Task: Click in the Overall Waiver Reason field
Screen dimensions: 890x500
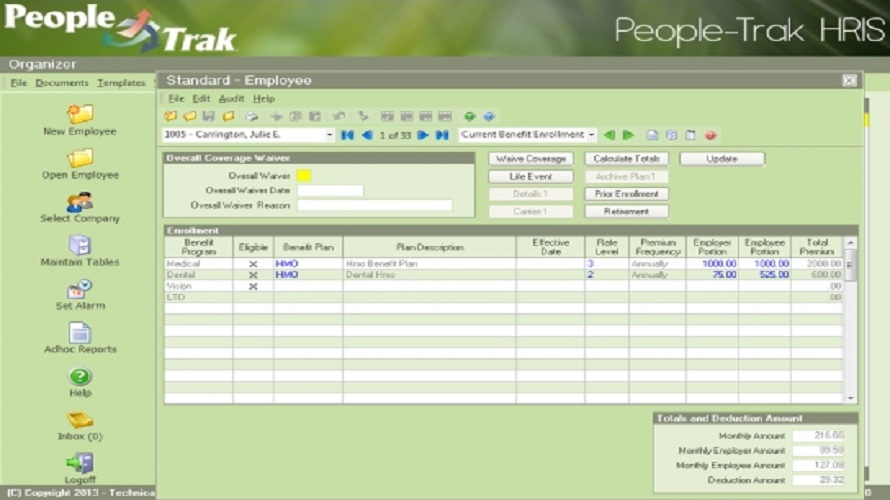Action: tap(375, 205)
